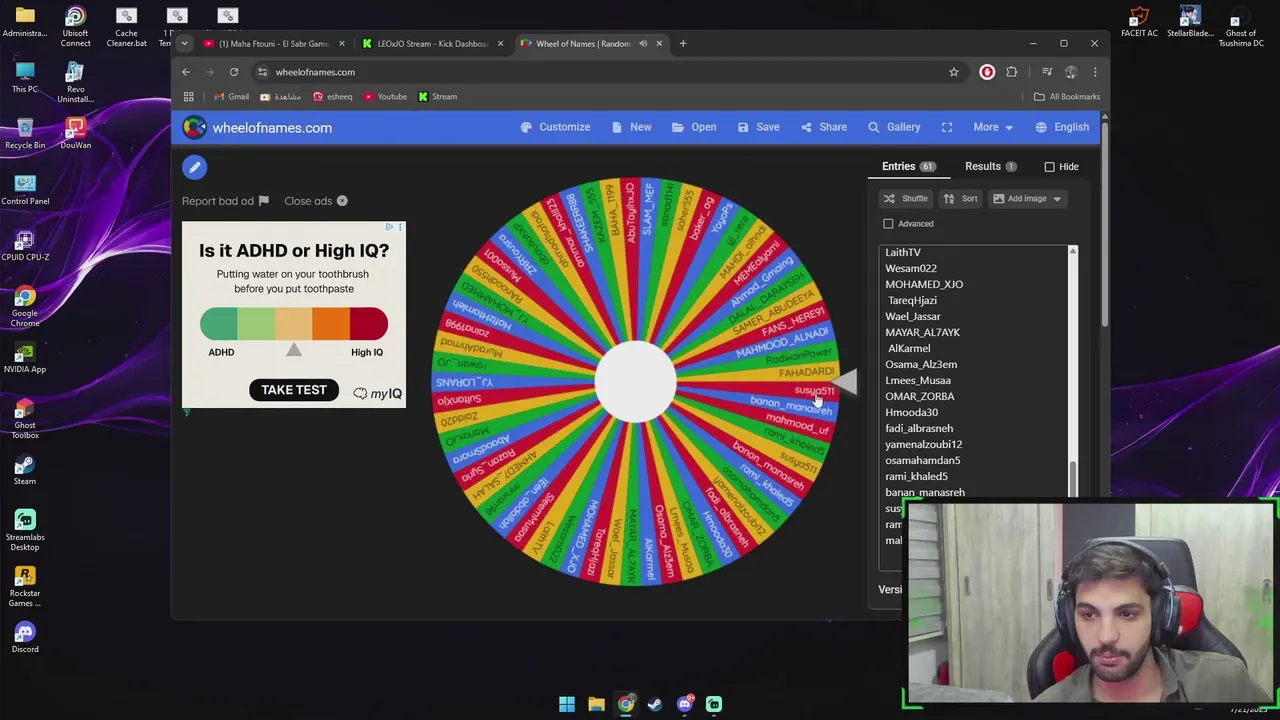Open the Rockstar Games desktop shortcut

(x=25, y=586)
